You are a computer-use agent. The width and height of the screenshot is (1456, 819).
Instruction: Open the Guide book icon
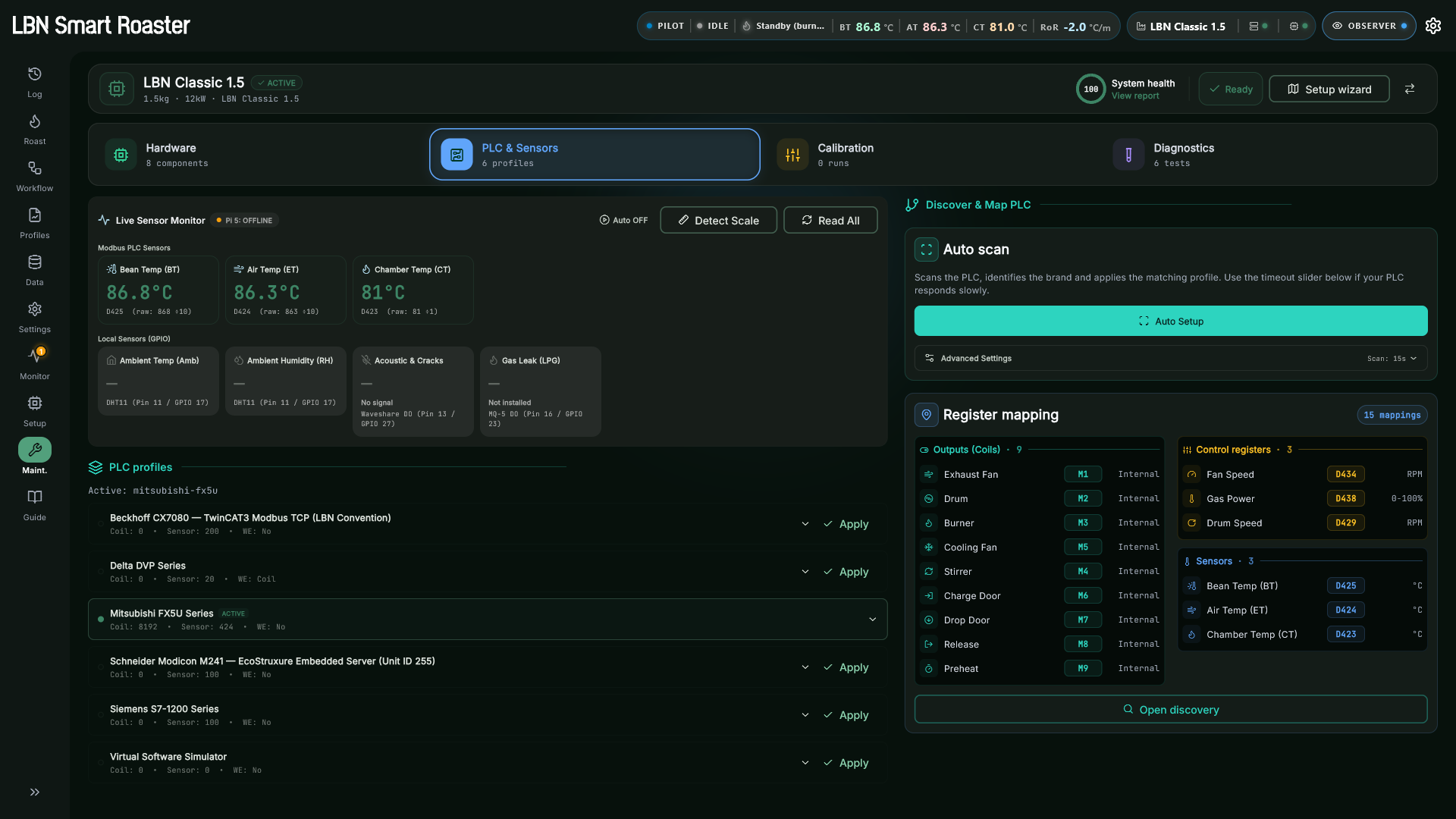[x=35, y=497]
